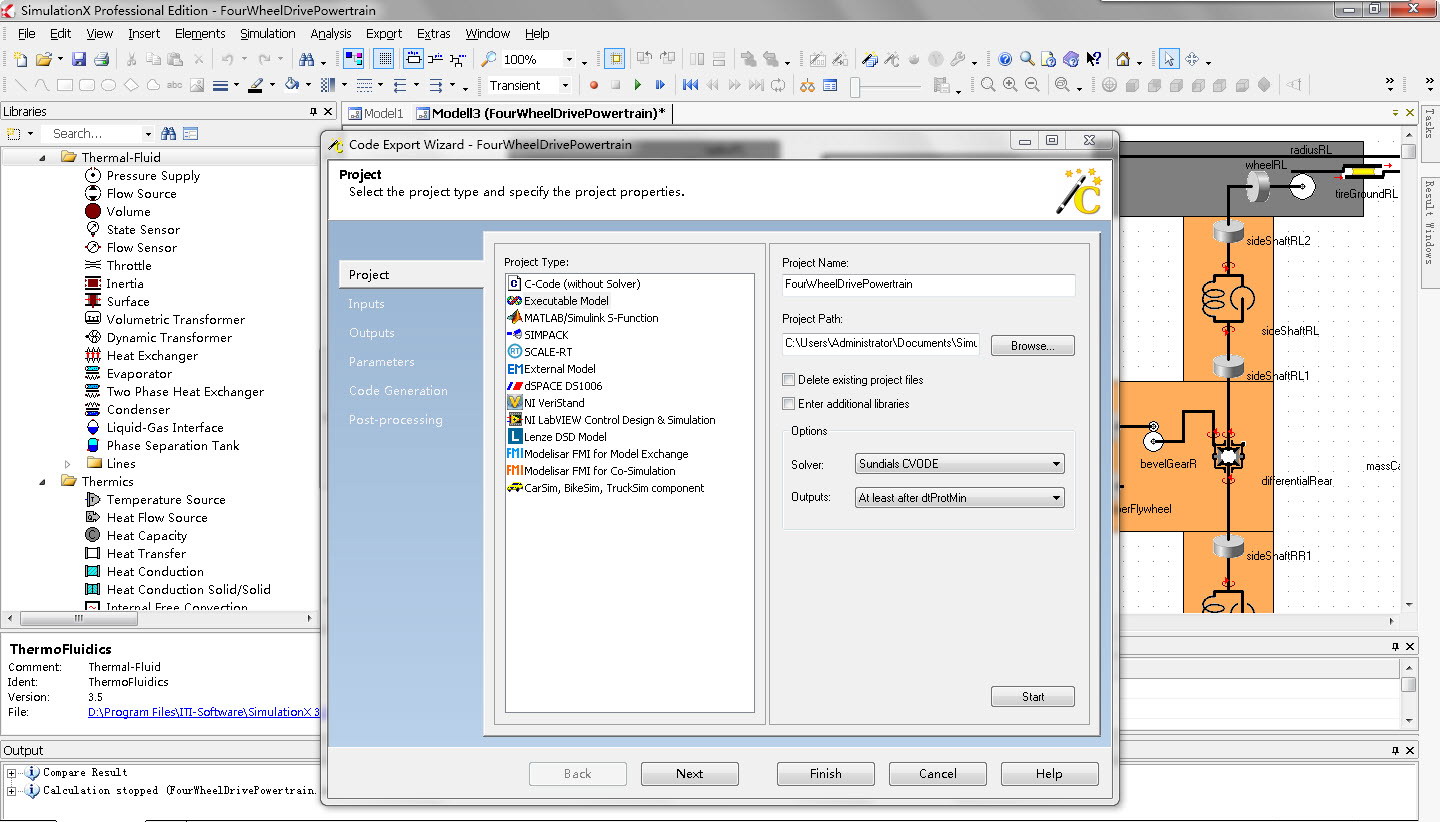Image resolution: width=1440 pixels, height=822 pixels.
Task: Click the blue Help question mark icon
Action: [x=1005, y=60]
